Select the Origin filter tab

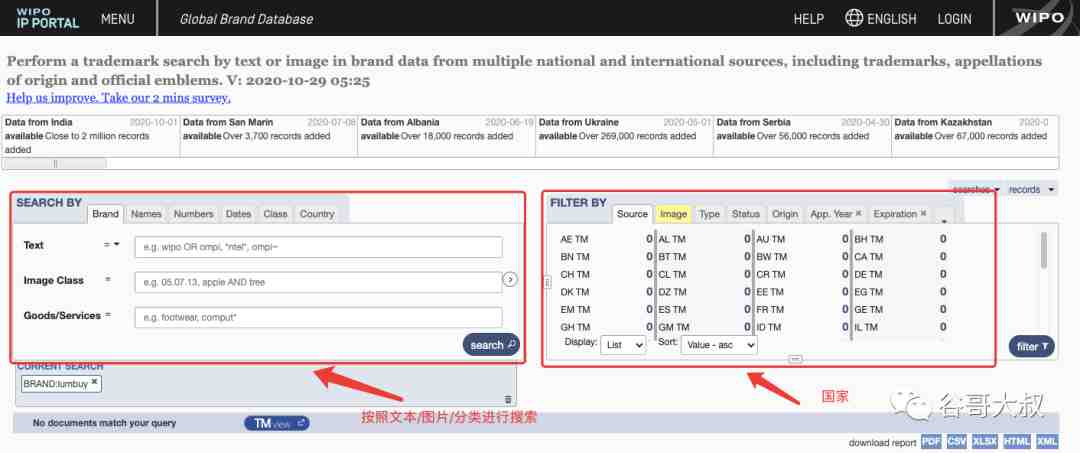tap(785, 214)
